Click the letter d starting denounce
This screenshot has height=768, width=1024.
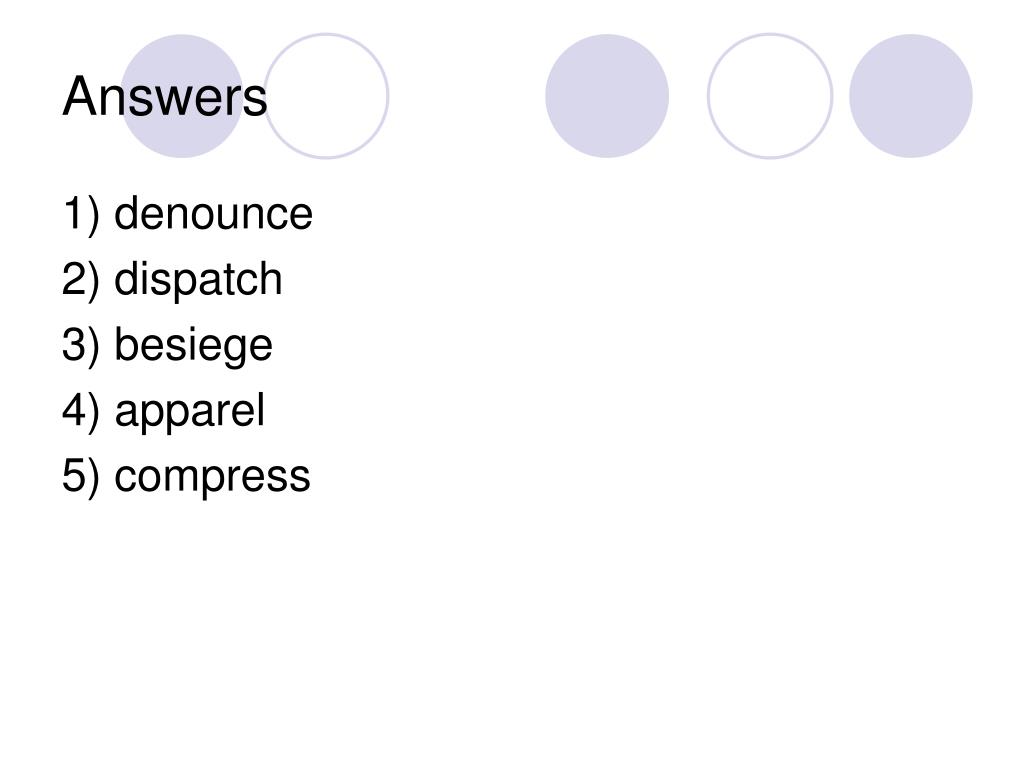(x=125, y=213)
